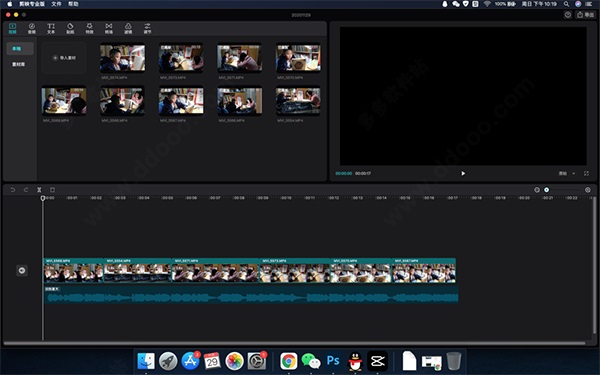Image resolution: width=600 pixels, height=375 pixels.
Task: Open the 音频 audio panel icon
Action: [x=32, y=28]
